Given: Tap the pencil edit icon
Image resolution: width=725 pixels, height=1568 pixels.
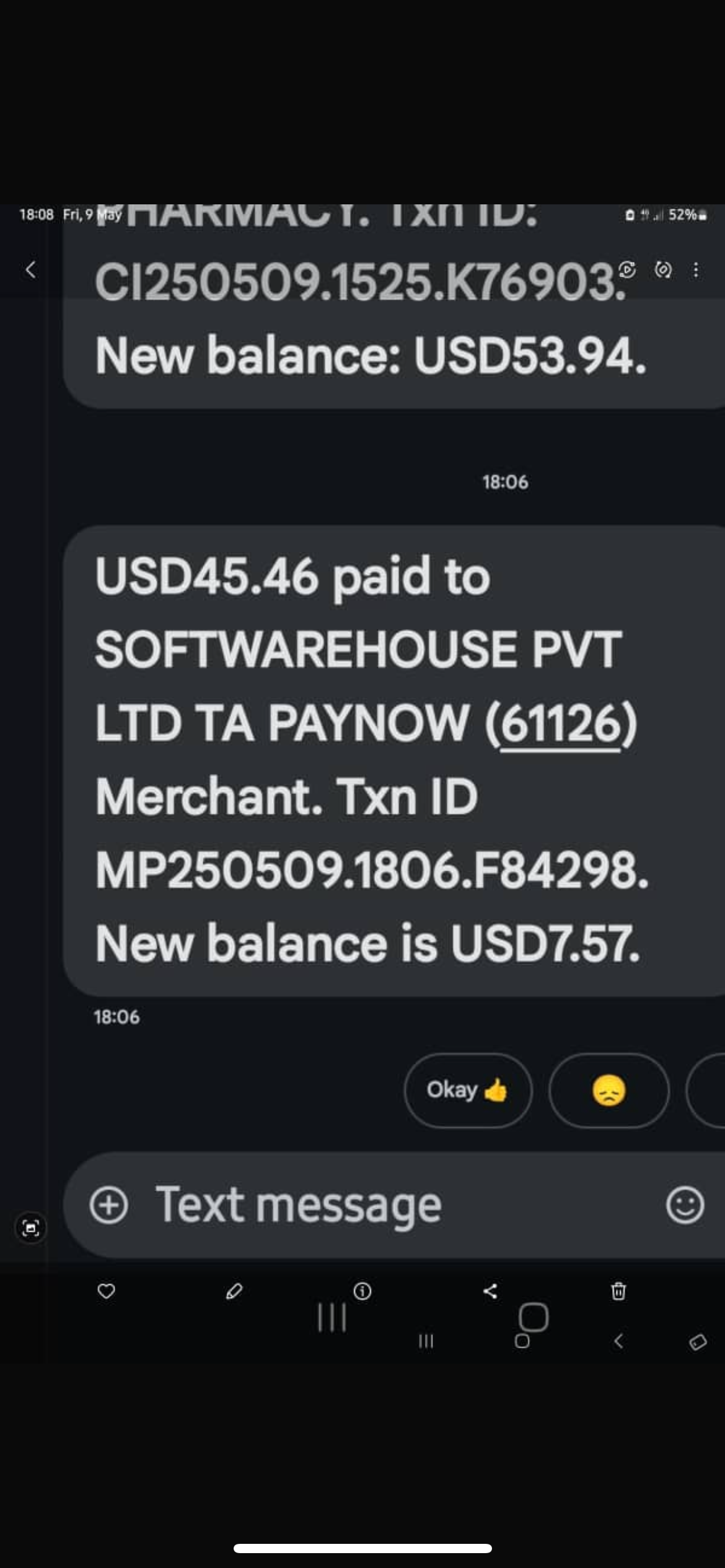Looking at the screenshot, I should click(x=234, y=1291).
